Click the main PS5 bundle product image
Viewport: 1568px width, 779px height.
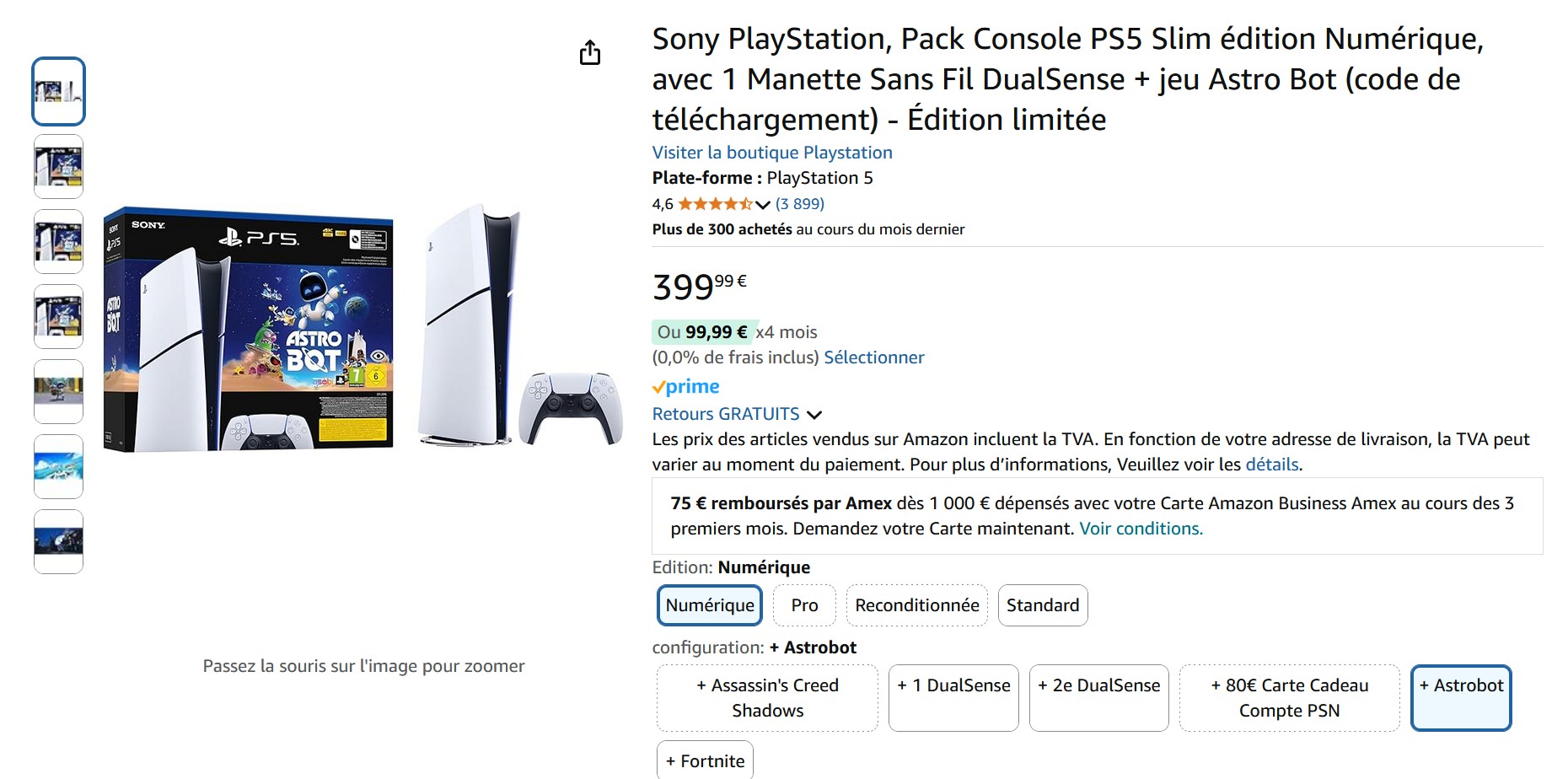tap(362, 329)
